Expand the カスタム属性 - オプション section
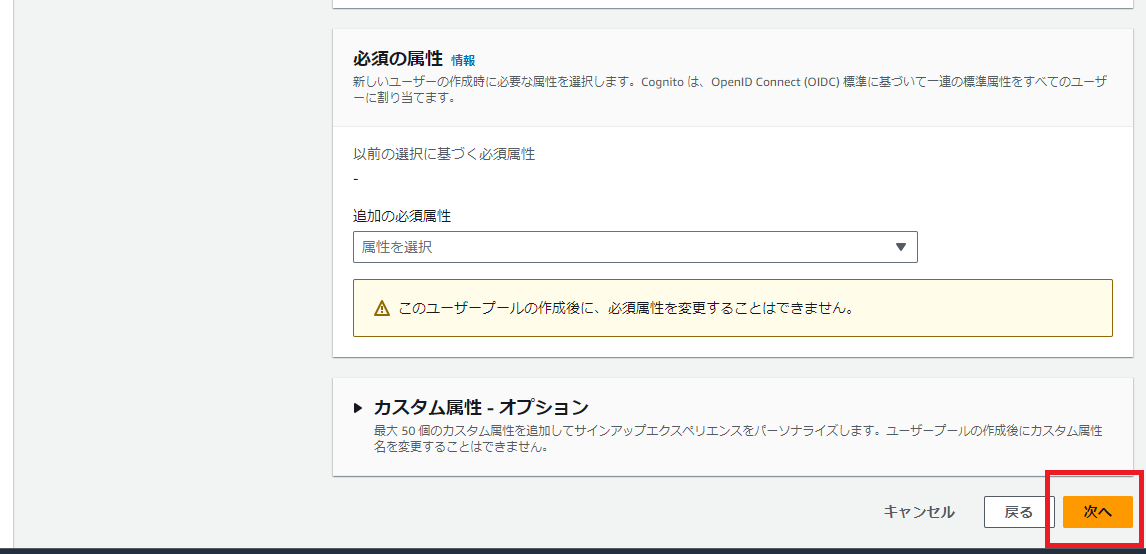This screenshot has height=554, width=1146. [358, 407]
